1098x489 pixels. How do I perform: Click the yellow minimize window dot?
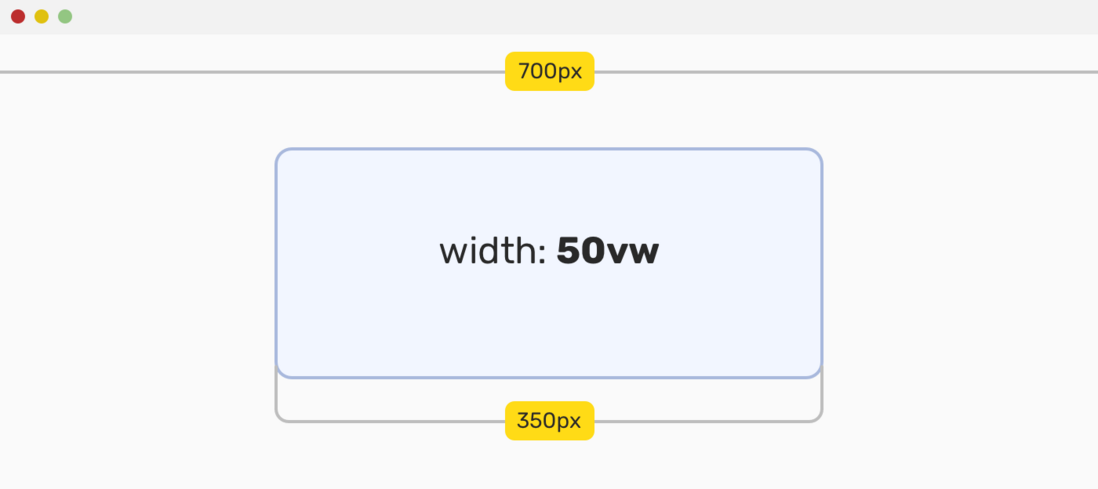[x=41, y=16]
